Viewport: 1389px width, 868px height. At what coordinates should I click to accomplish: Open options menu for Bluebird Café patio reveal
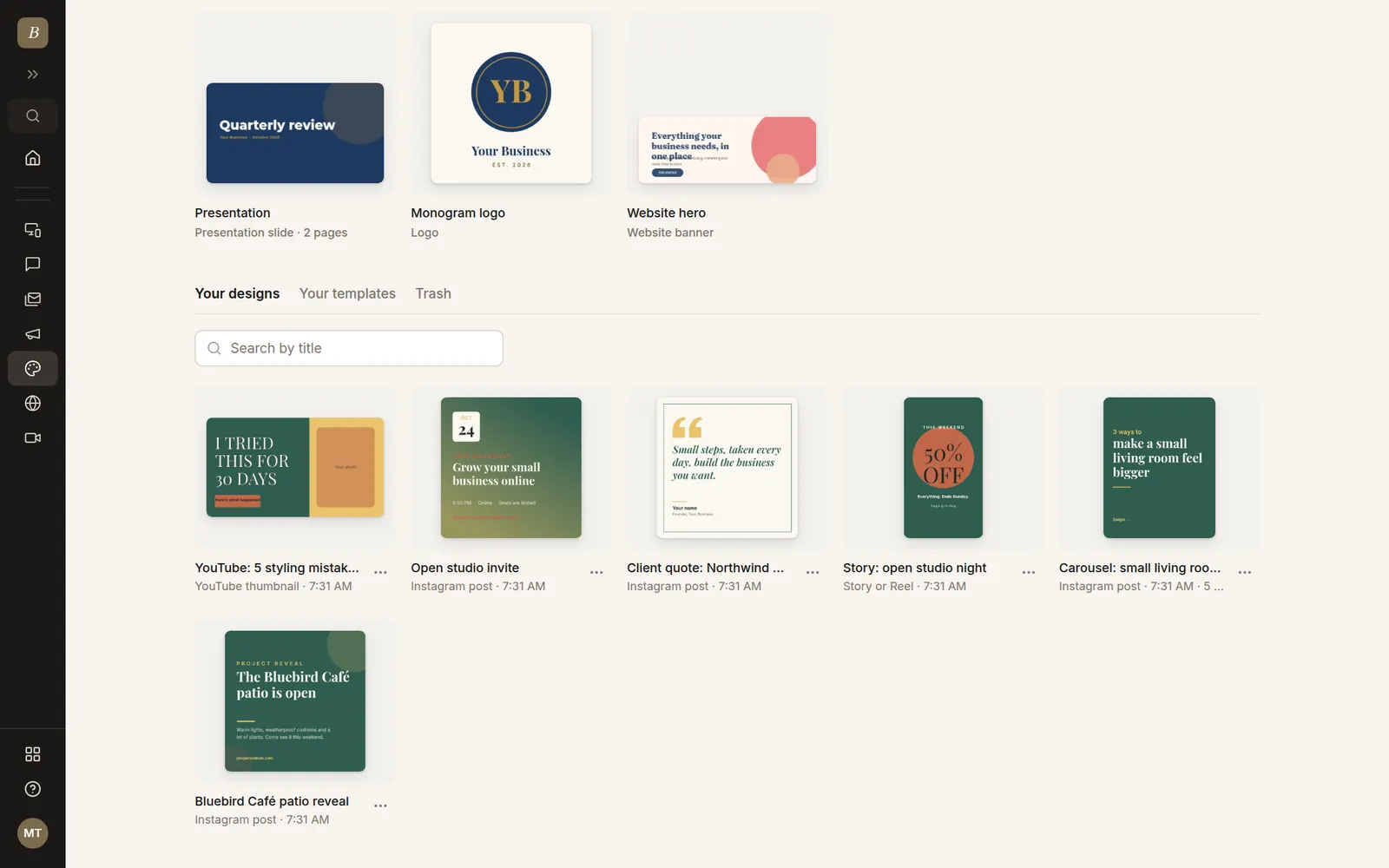pos(380,806)
